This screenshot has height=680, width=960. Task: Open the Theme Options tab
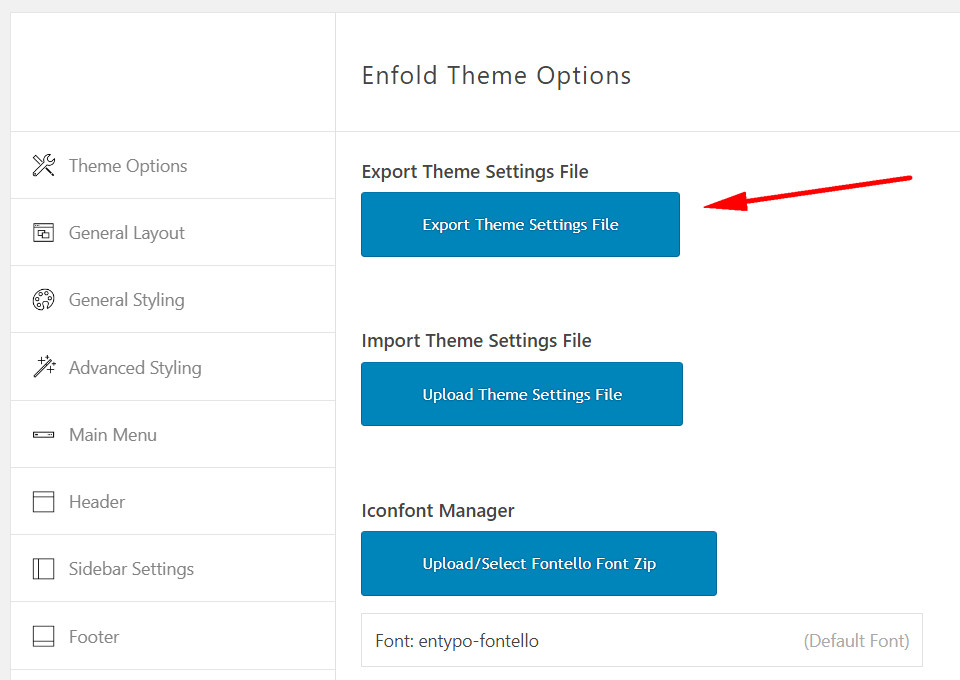[173, 165]
